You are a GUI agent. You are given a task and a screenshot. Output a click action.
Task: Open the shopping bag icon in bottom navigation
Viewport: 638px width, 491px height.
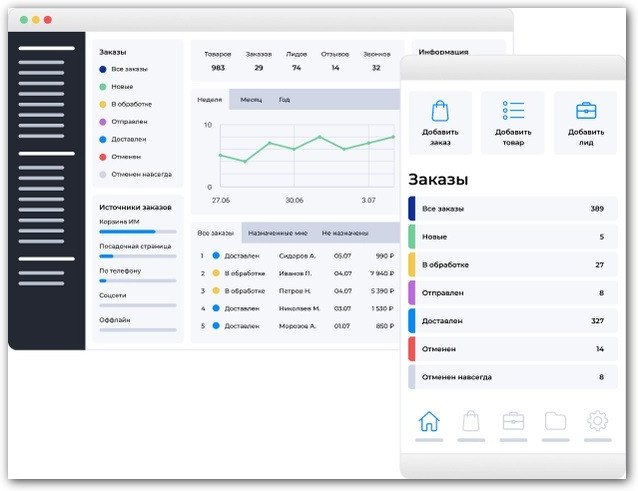tap(470, 421)
